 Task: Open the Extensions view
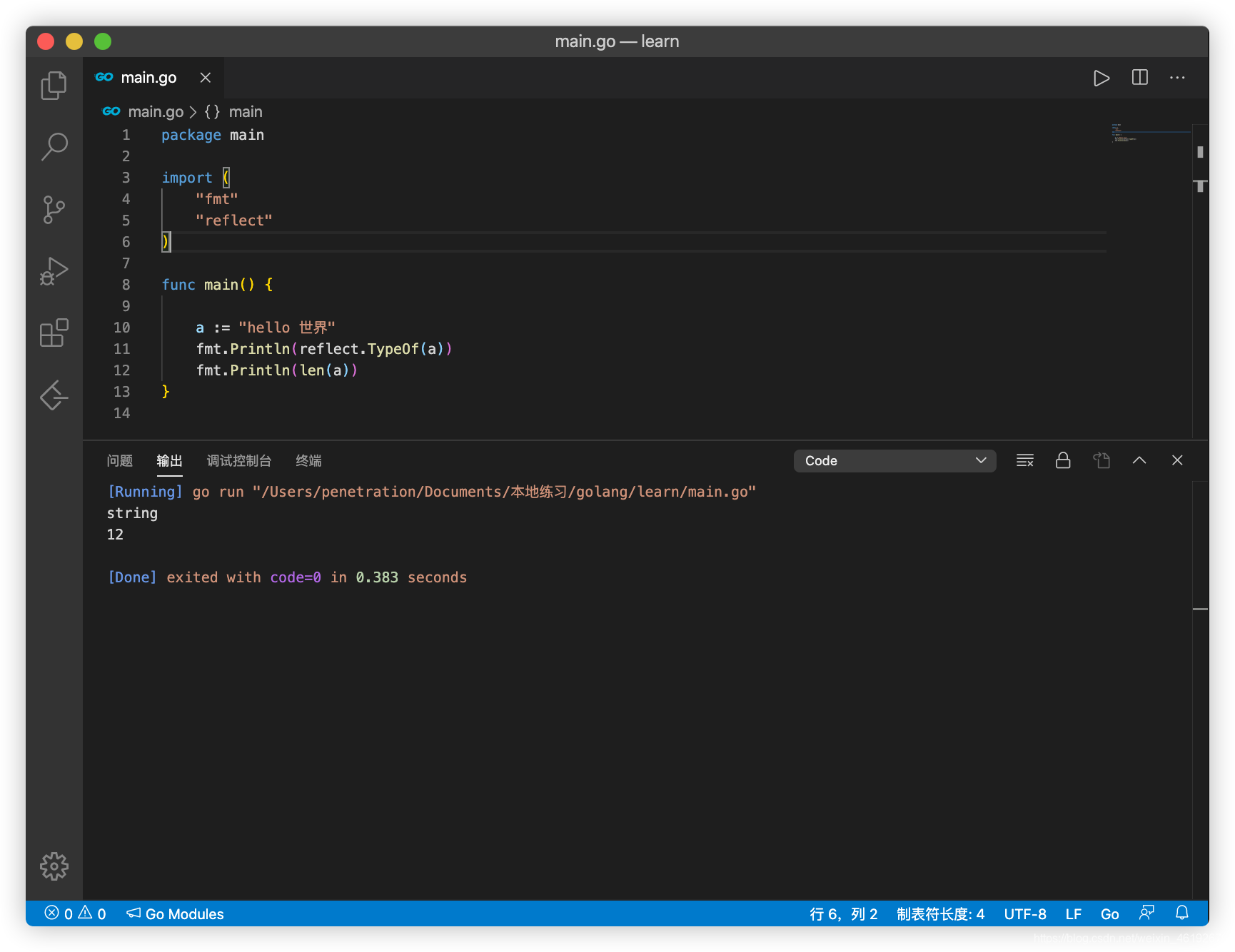click(x=54, y=333)
